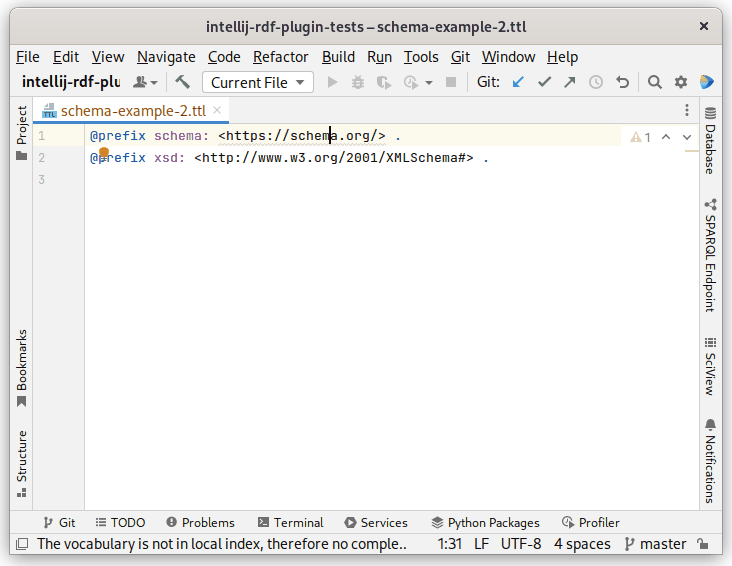This screenshot has width=732, height=566.
Task: Click Run with Coverage icon
Action: point(384,83)
